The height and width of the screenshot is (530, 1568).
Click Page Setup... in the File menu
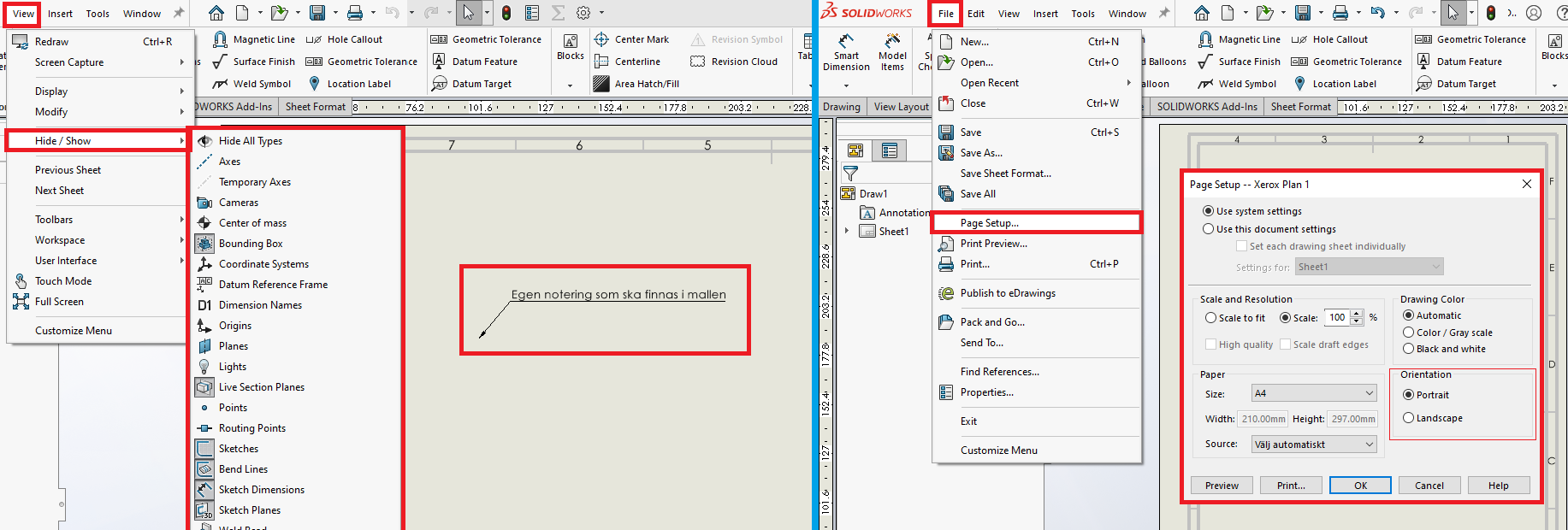(989, 223)
